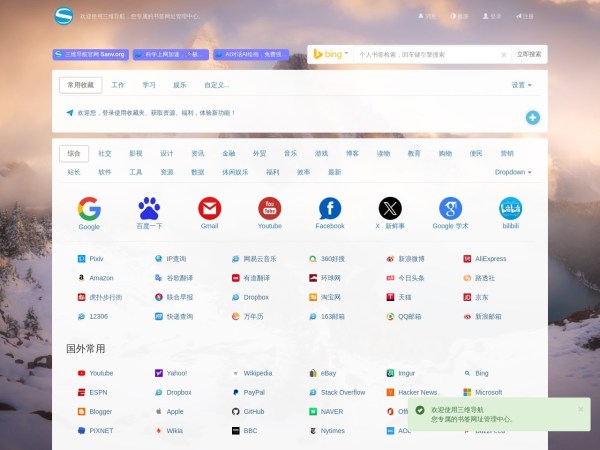Expand the bing search engine selector
This screenshot has width=600, height=450.
tap(330, 54)
